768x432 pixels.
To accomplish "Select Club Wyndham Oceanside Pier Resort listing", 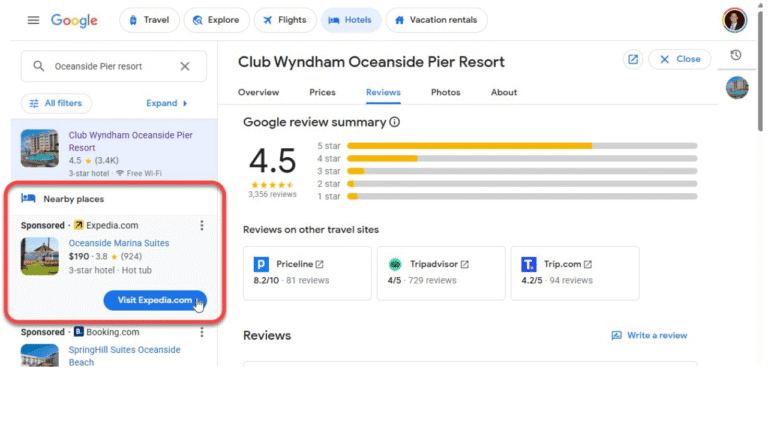I will point(130,141).
